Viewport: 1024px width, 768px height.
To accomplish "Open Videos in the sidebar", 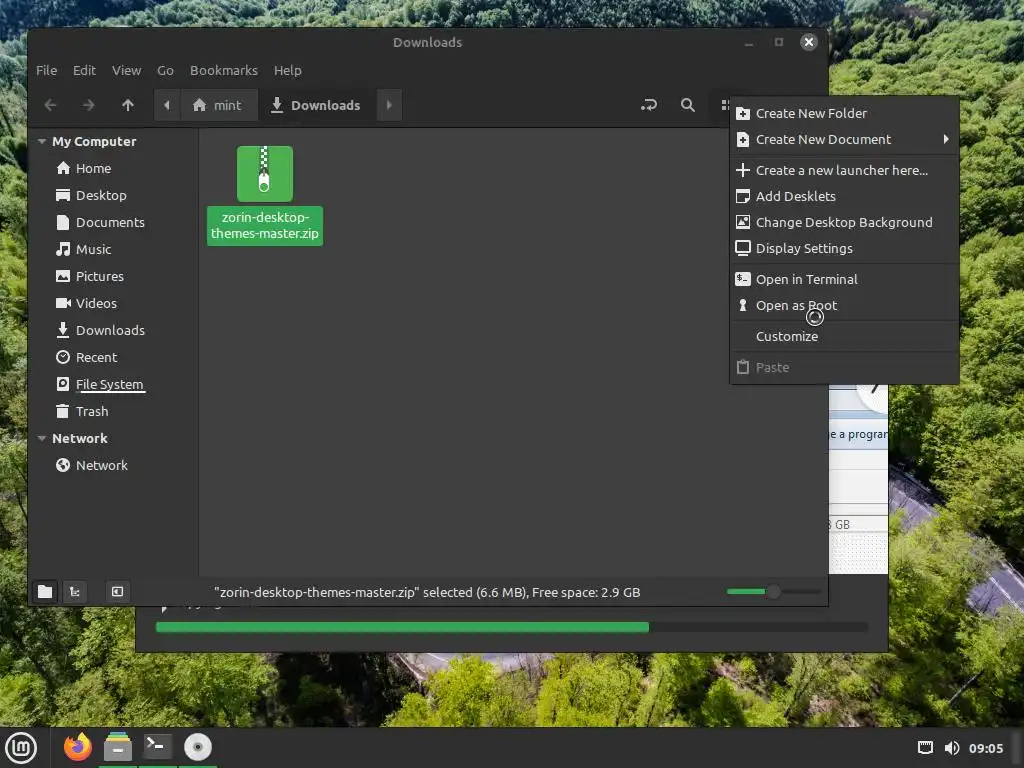I will point(96,304).
